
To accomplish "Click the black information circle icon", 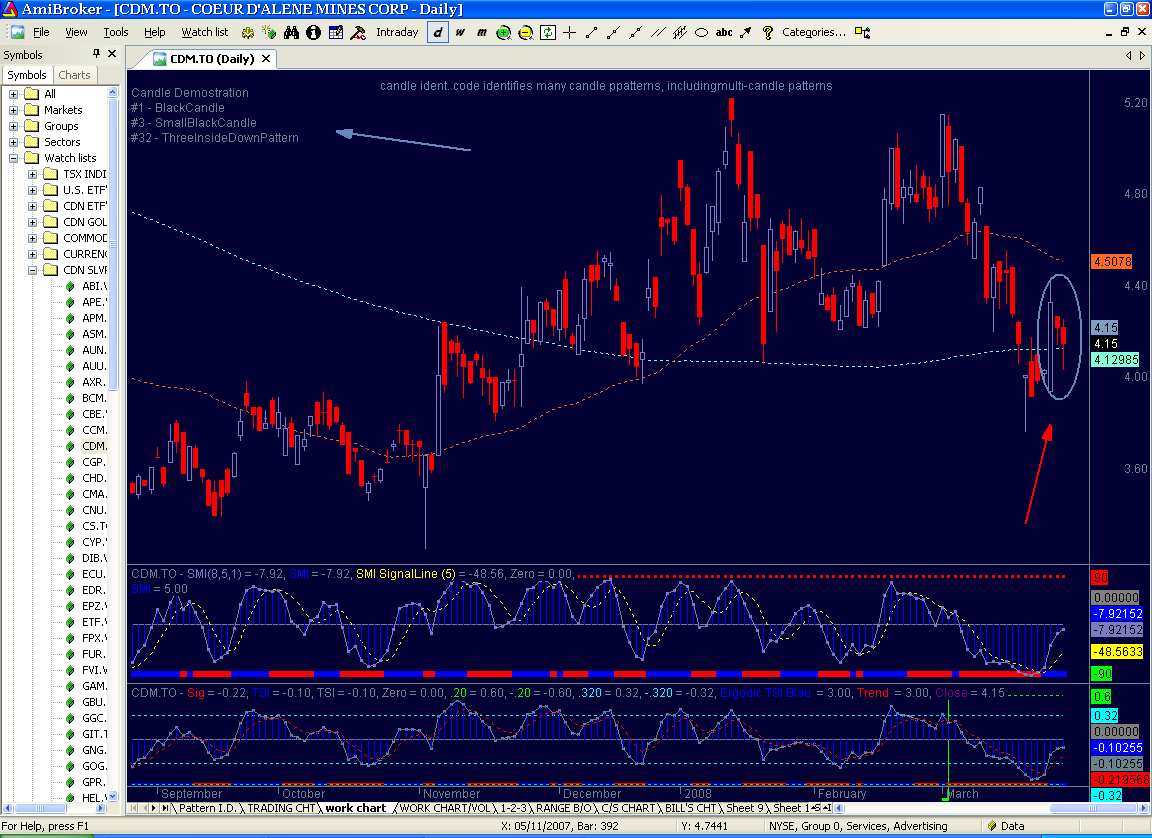I will (313, 32).
